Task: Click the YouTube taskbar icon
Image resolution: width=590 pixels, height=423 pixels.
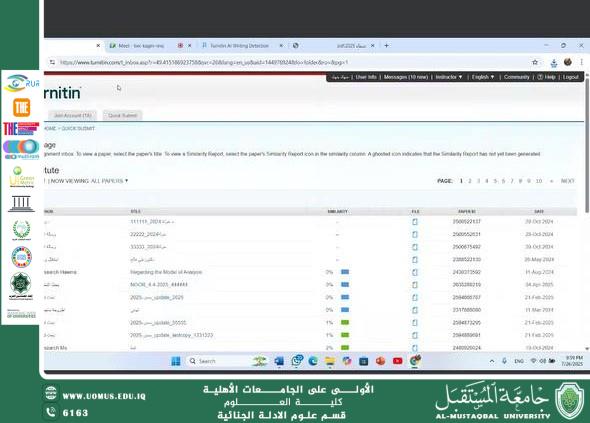Action: [x=397, y=361]
